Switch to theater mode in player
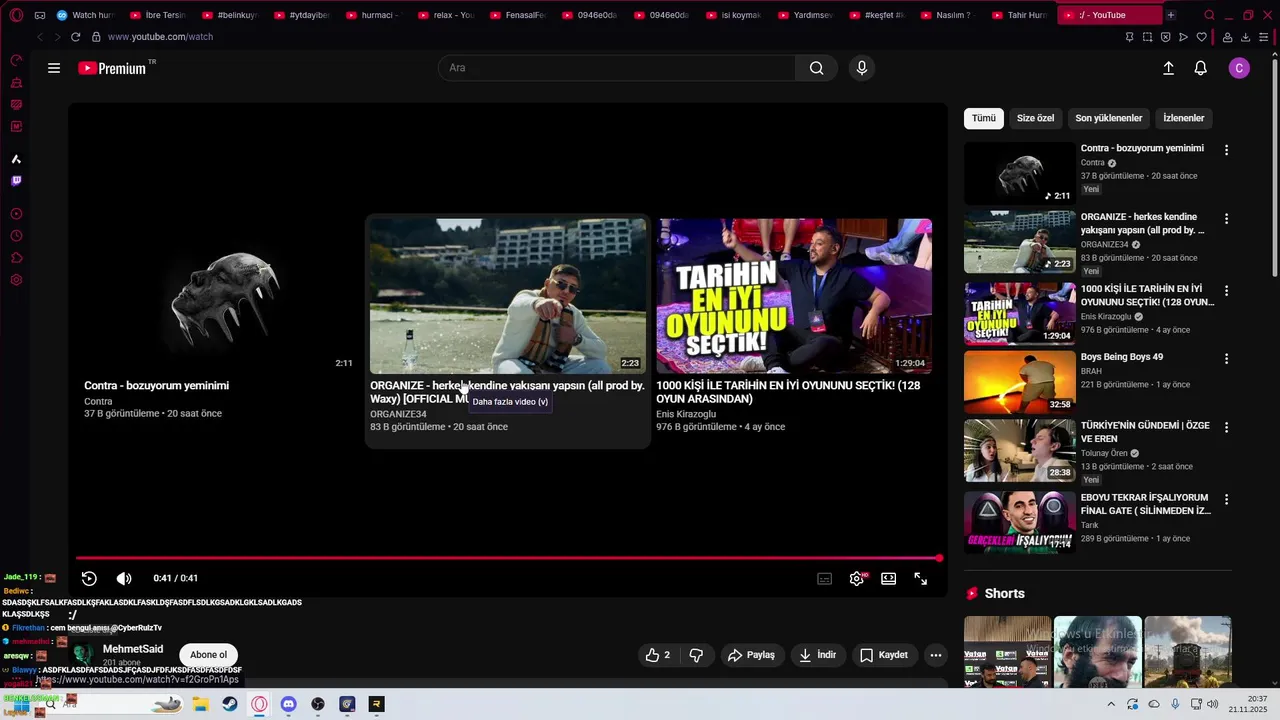The width and height of the screenshot is (1280, 720). [x=888, y=578]
